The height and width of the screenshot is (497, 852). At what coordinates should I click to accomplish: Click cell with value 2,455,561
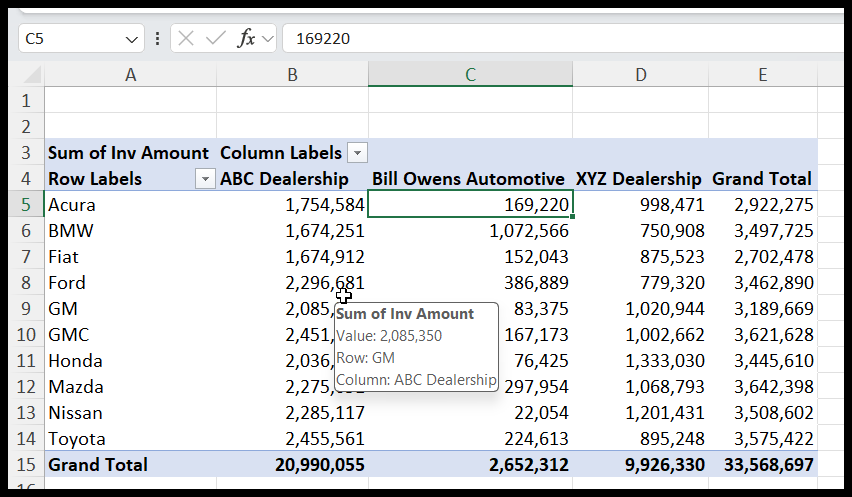(x=292, y=439)
